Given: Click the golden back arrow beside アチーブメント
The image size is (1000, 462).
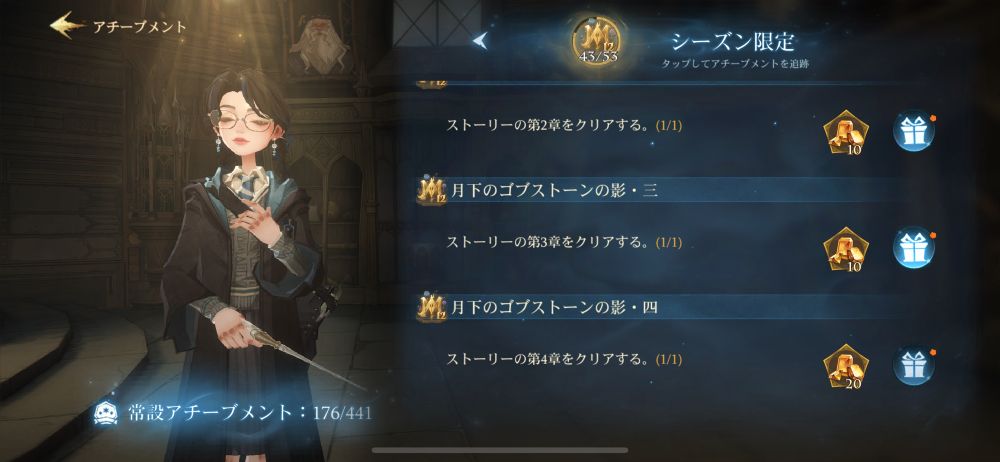Looking at the screenshot, I should pos(68,26).
